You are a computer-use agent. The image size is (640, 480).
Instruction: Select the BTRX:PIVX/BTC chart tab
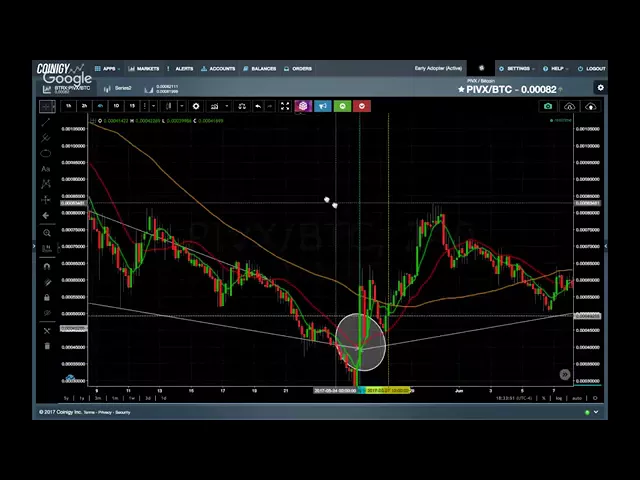[x=67, y=89]
